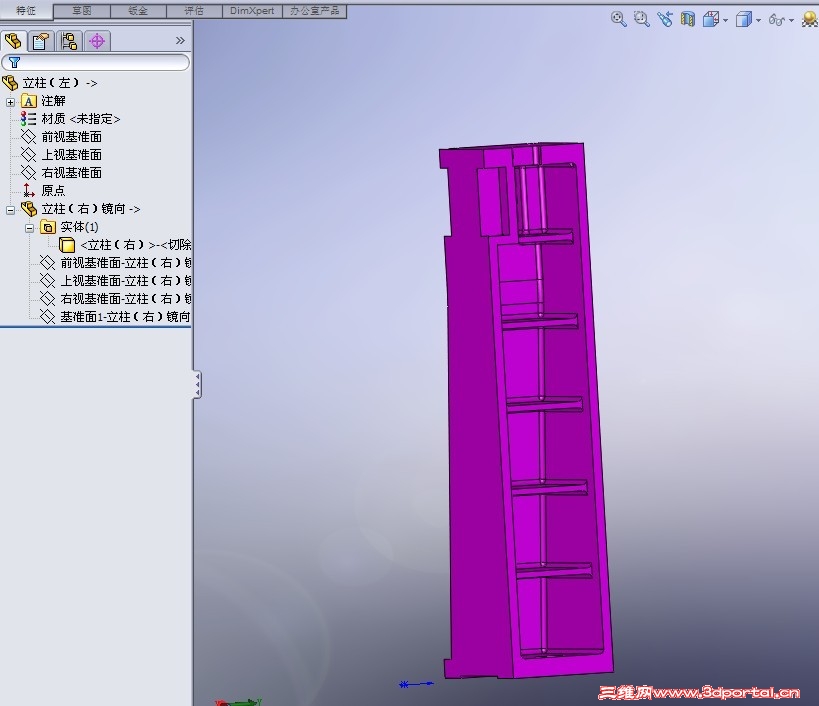
Task: Open Hide/Show Items dropdown arrow
Action: [x=791, y=20]
